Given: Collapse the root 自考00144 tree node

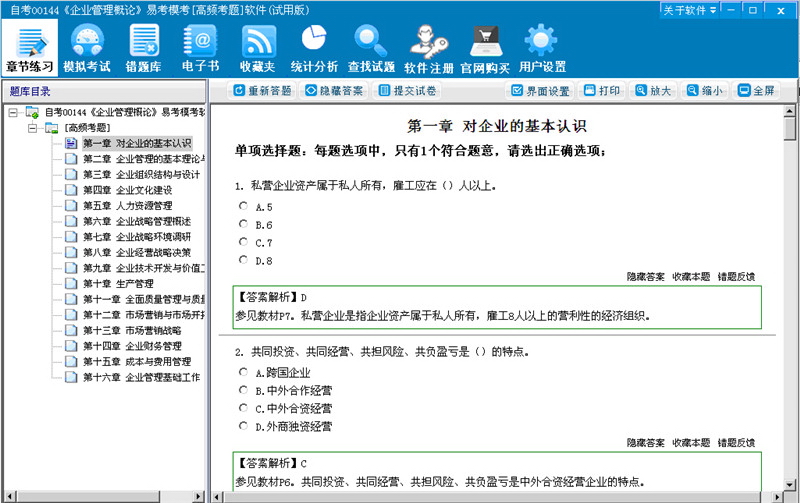Looking at the screenshot, I should click(13, 112).
